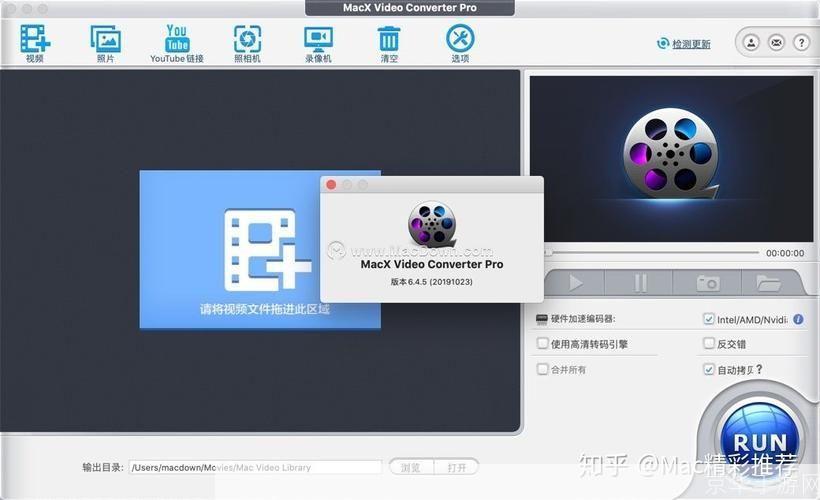Screen dimensions: 820x500
Task: Open the help question mark button
Action: point(802,42)
